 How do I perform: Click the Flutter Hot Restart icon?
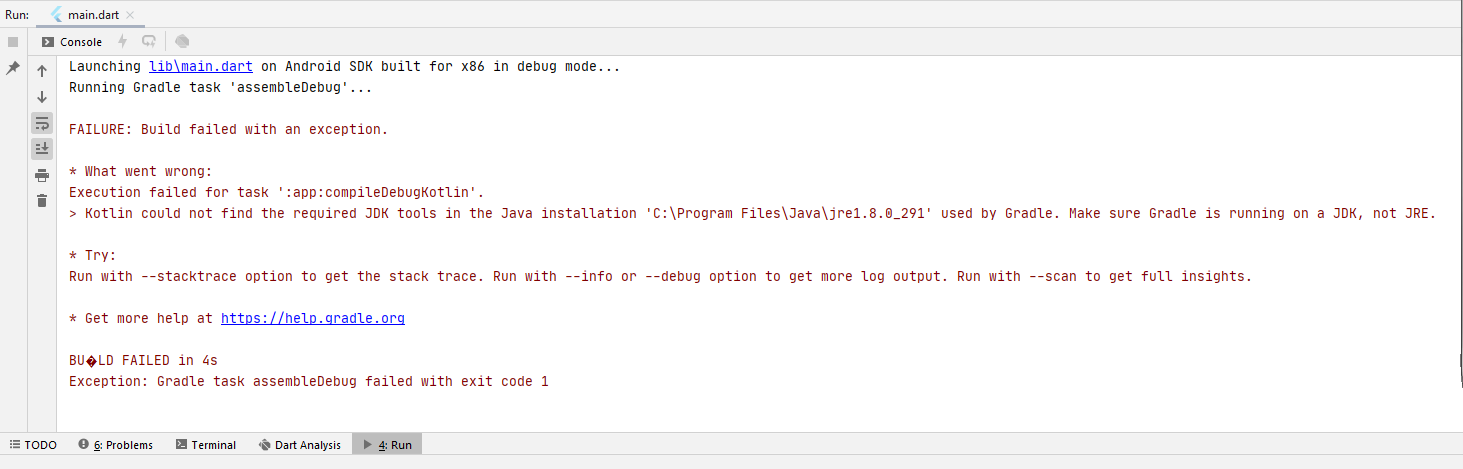[x=149, y=42]
